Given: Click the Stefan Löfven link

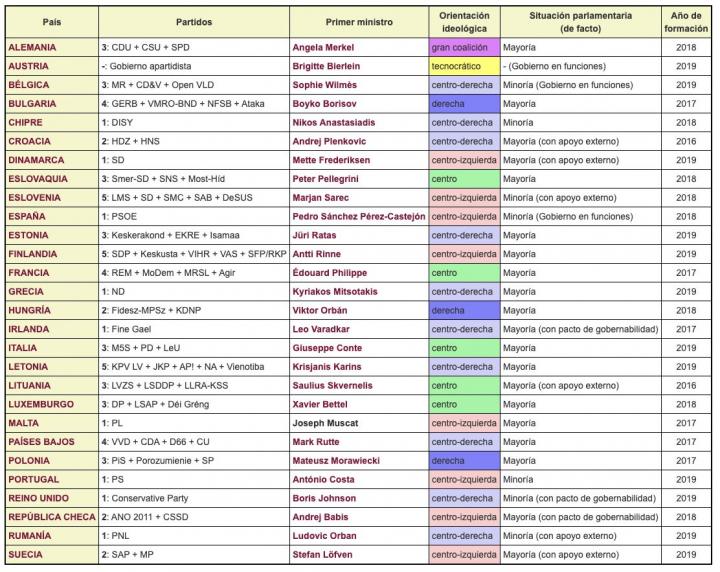Looking at the screenshot, I should tap(323, 555).
